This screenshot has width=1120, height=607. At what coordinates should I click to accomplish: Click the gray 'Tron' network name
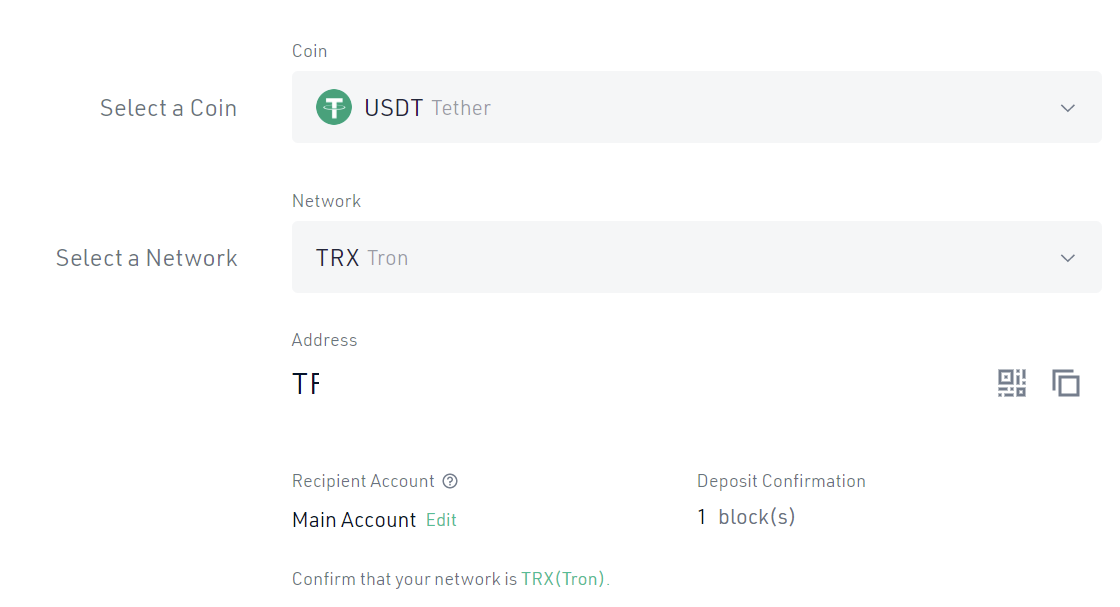388,258
